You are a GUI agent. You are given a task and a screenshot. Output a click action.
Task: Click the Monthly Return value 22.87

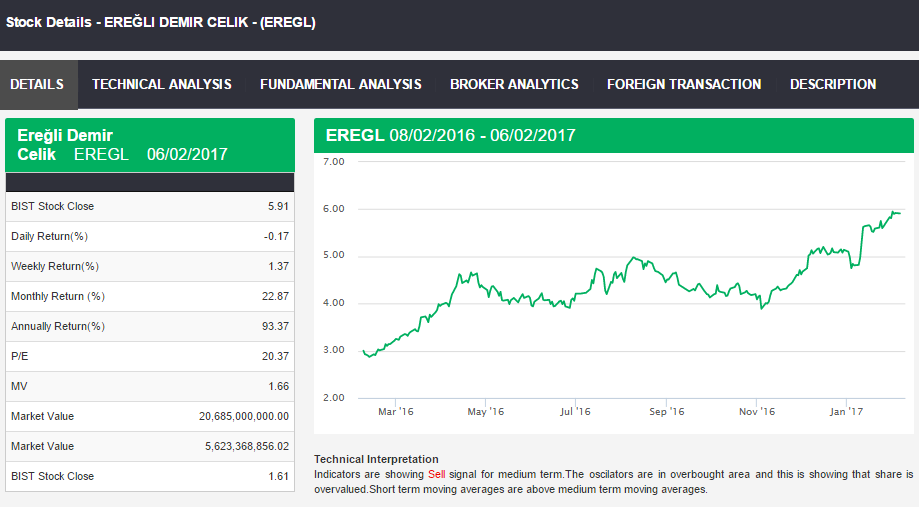[275, 296]
